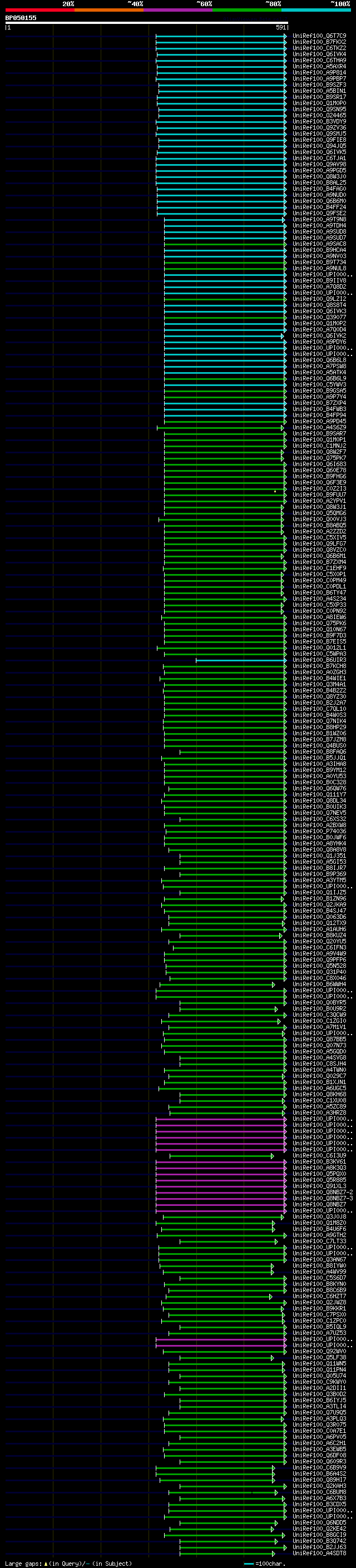
Task: Open hit UniRef100_C6TKZ2
Action: click(x=319, y=48)
